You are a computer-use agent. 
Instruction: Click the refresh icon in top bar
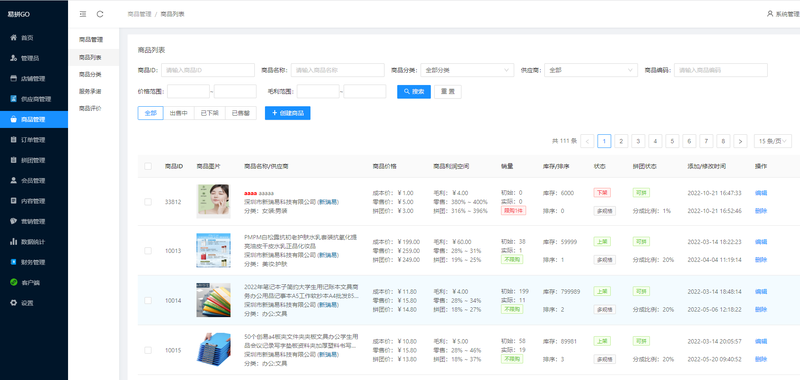(x=100, y=14)
